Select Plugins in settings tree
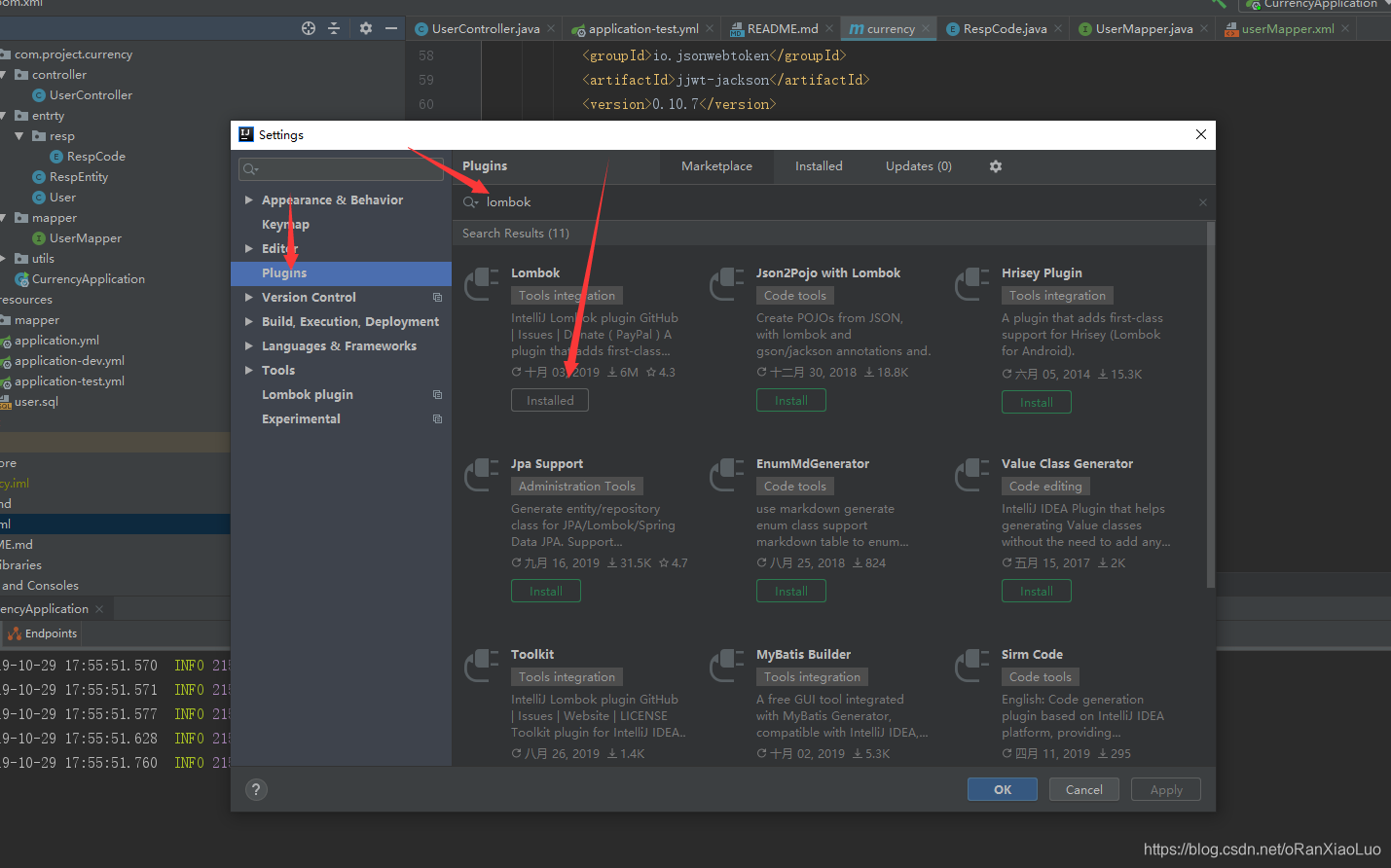The height and width of the screenshot is (868, 1391). point(341,273)
